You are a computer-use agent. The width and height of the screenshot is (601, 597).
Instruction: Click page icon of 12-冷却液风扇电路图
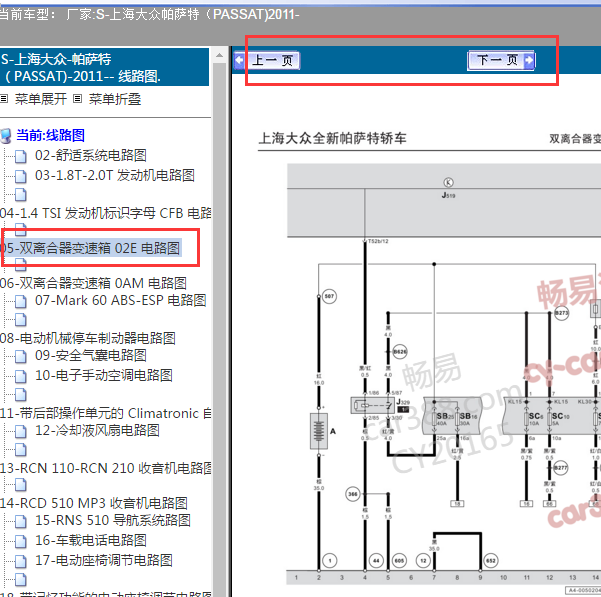[x=21, y=431]
